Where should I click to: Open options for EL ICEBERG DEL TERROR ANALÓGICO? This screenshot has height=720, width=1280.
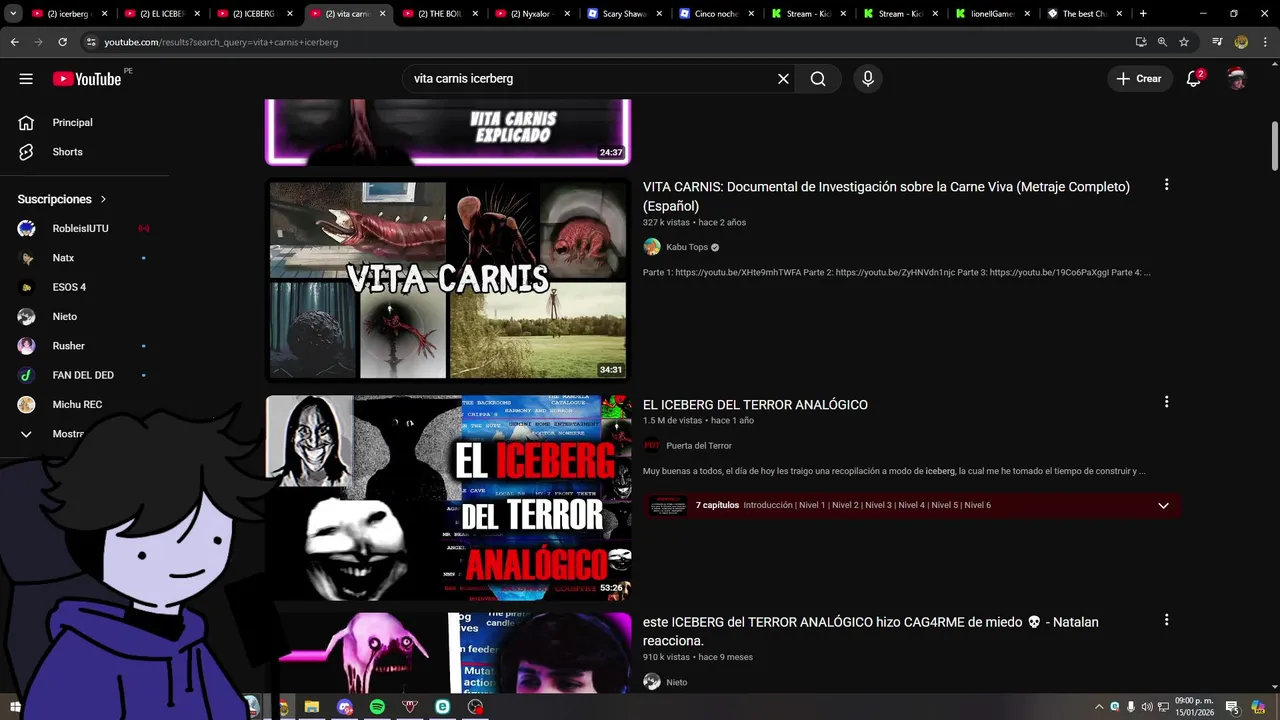(x=1166, y=402)
